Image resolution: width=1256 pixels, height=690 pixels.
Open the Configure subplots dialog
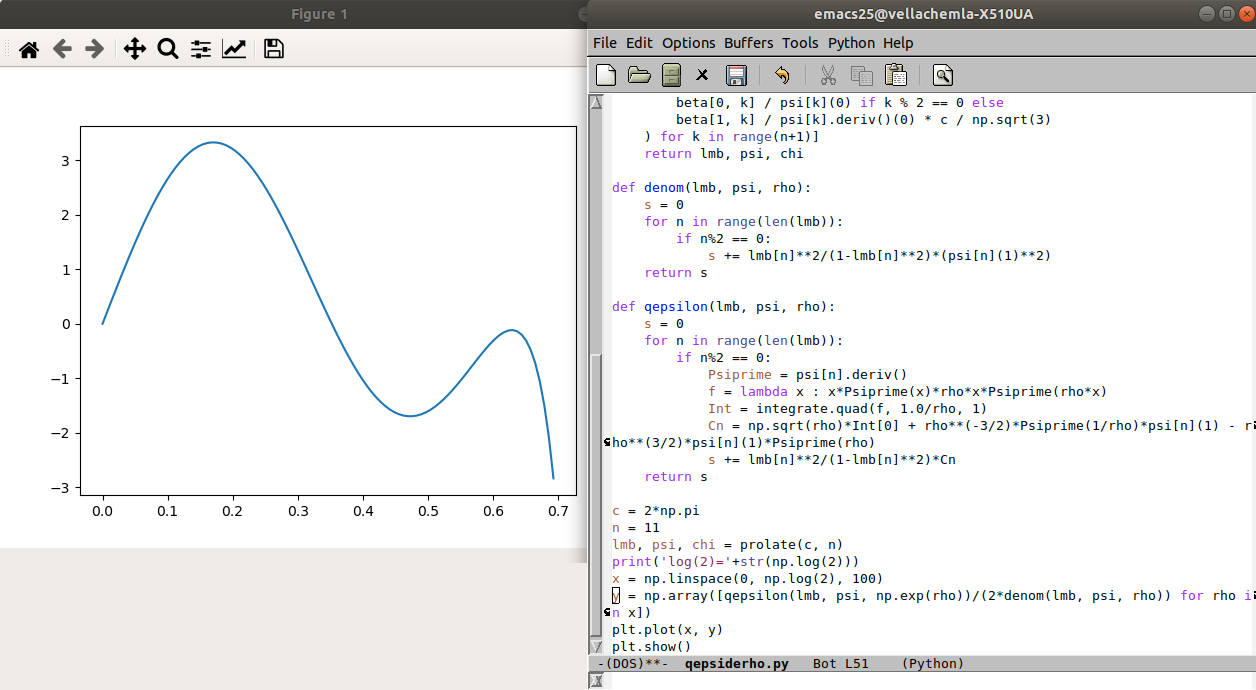tap(201, 49)
